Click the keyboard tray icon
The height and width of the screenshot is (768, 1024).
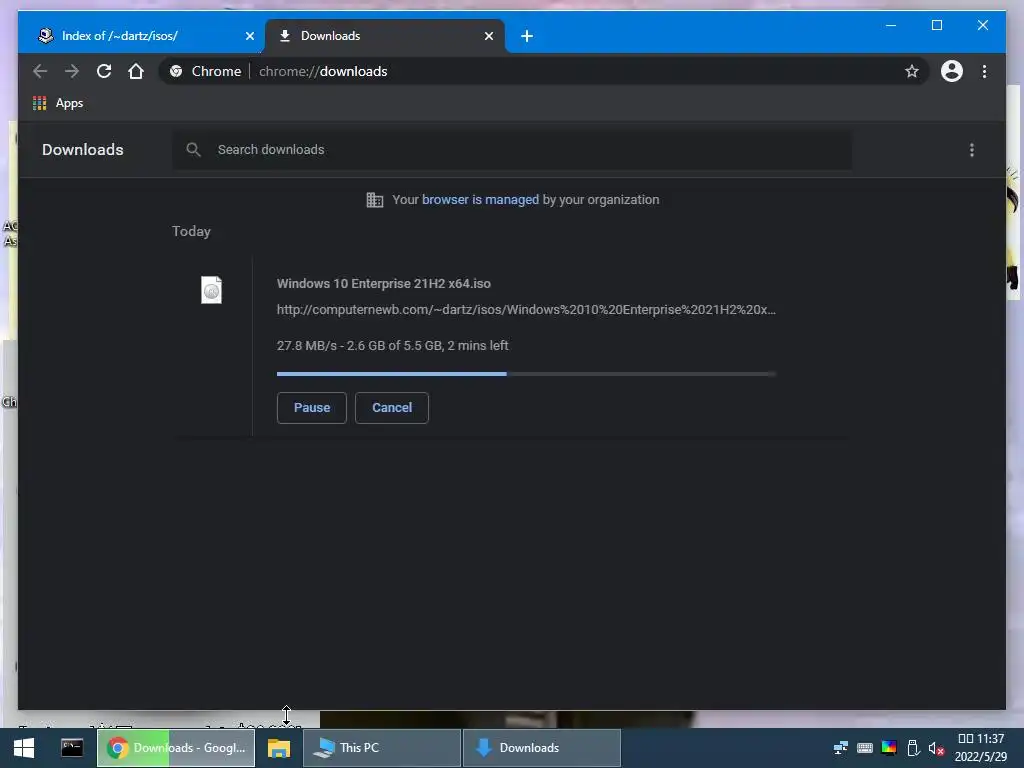click(865, 748)
